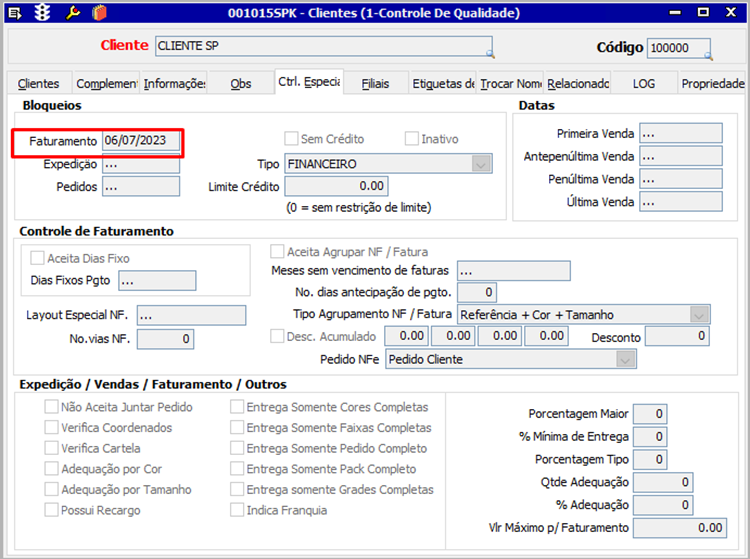Check Entrega Somente Faixas Completas

coord(237,427)
